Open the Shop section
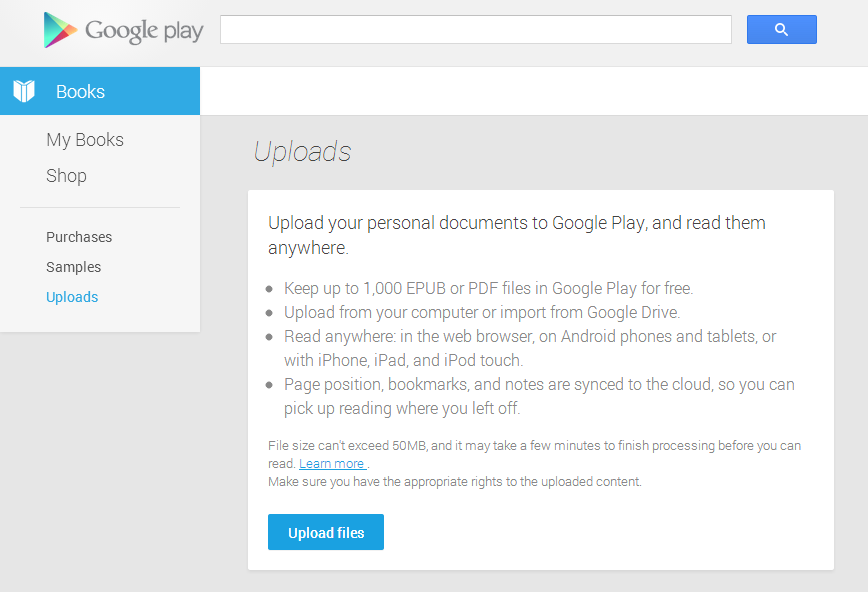 coord(66,175)
